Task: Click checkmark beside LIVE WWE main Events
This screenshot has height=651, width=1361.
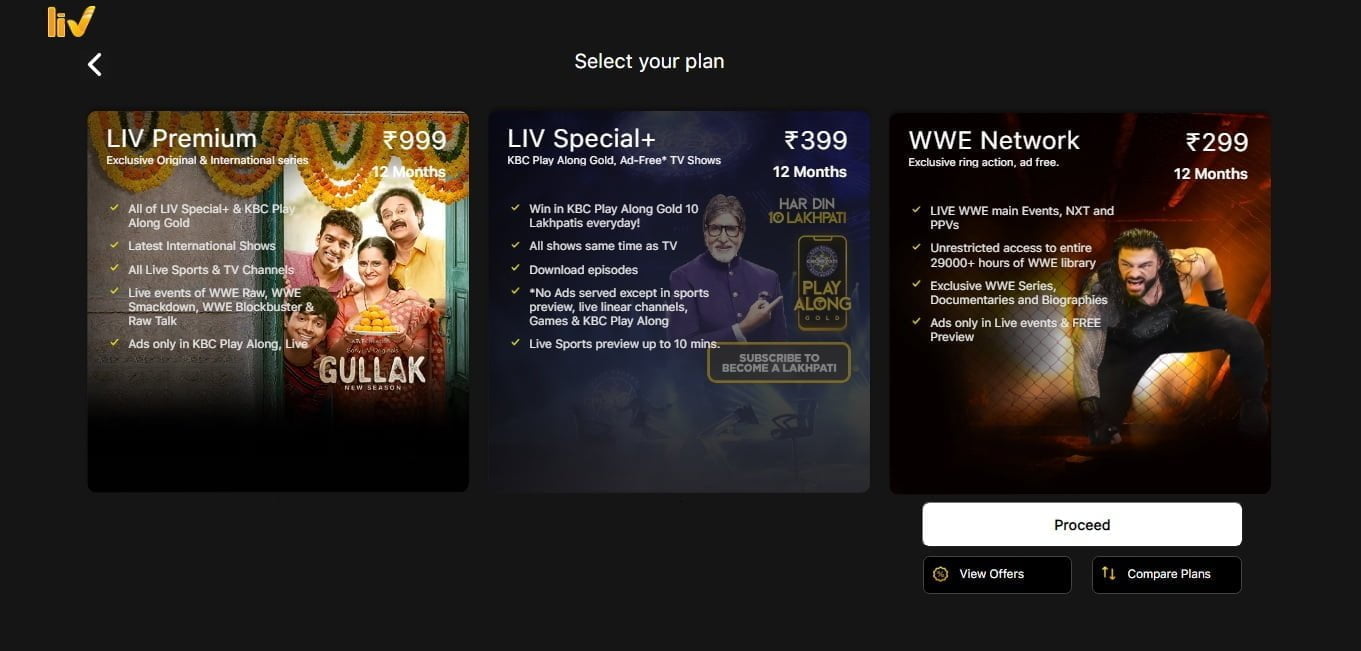Action: point(917,210)
